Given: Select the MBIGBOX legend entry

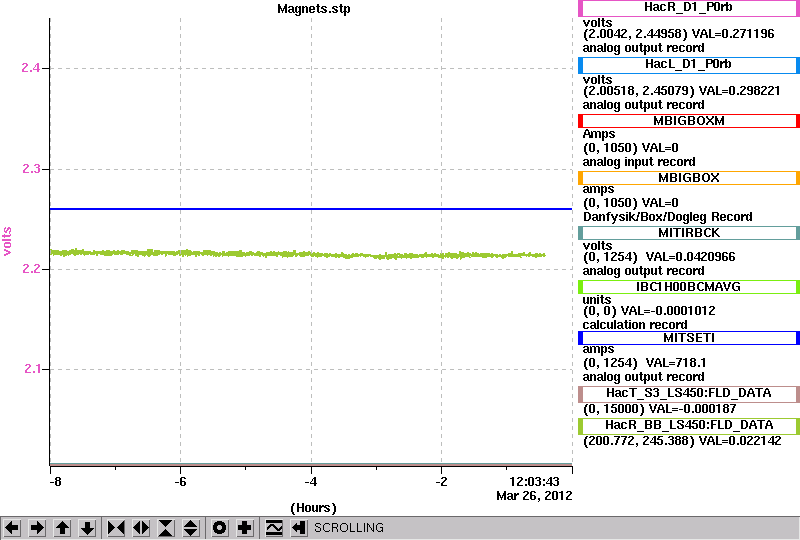Looking at the screenshot, I should point(688,178).
